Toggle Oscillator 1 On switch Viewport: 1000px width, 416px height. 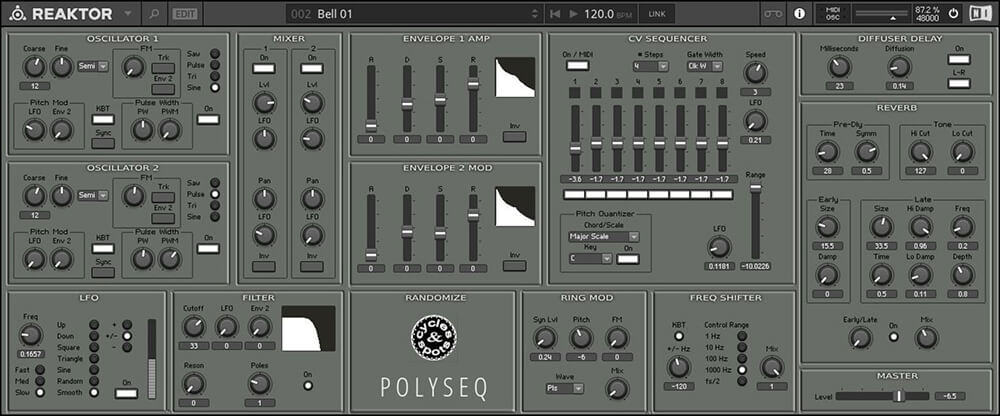point(208,119)
